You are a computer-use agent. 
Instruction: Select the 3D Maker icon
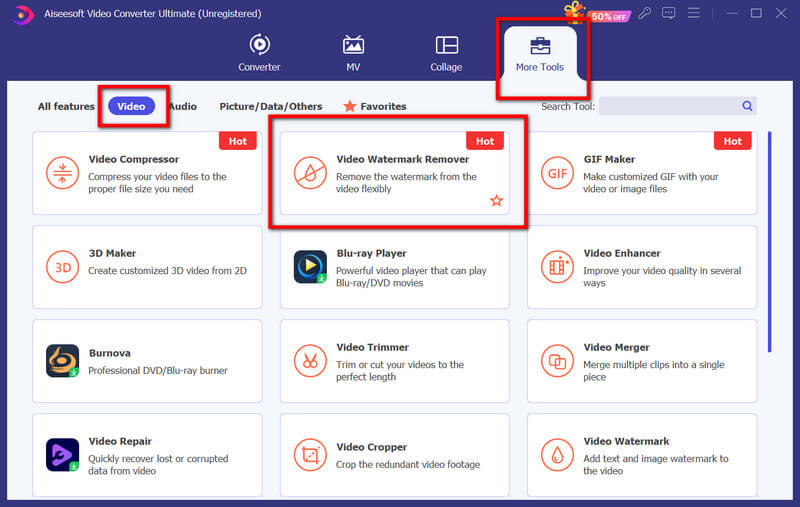[63, 267]
